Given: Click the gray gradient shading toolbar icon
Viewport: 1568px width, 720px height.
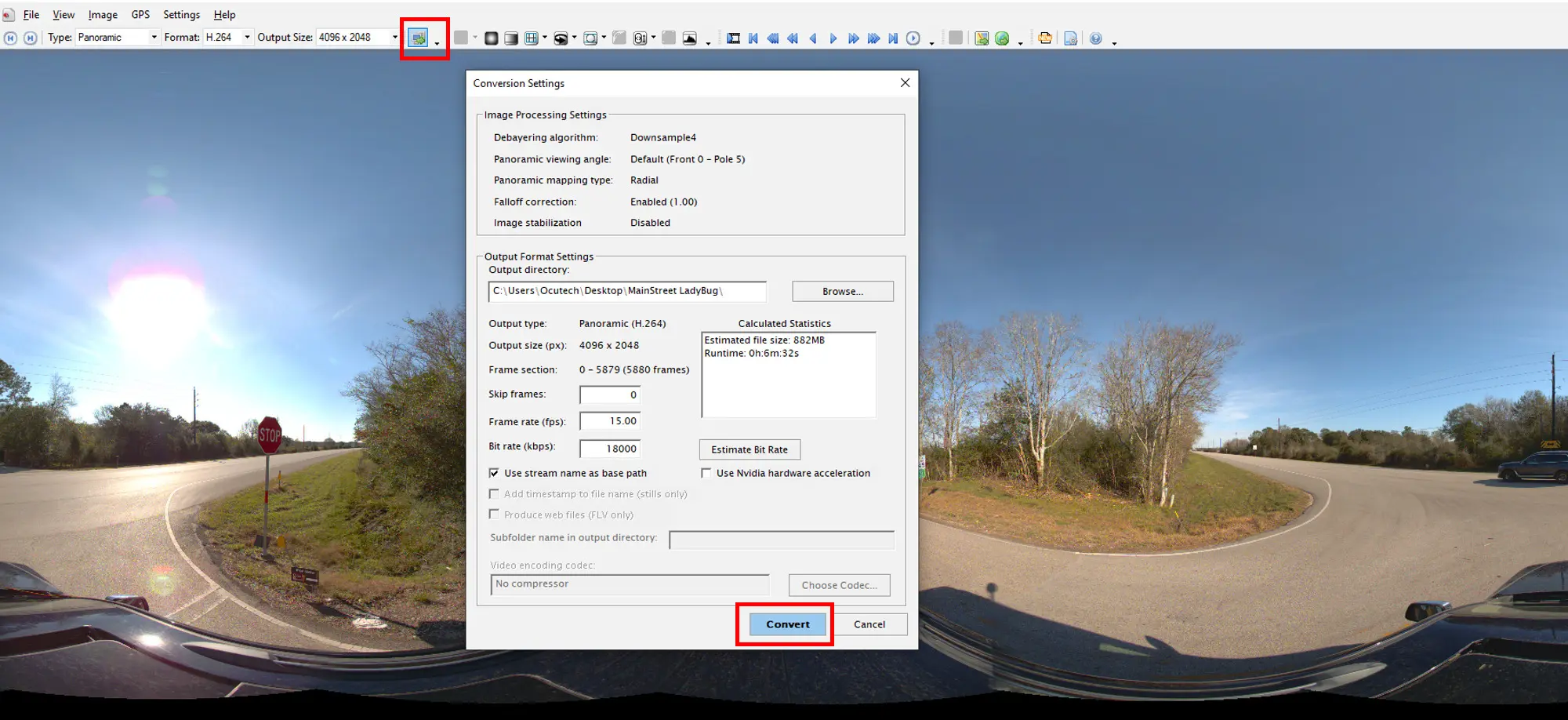Looking at the screenshot, I should pos(511,38).
